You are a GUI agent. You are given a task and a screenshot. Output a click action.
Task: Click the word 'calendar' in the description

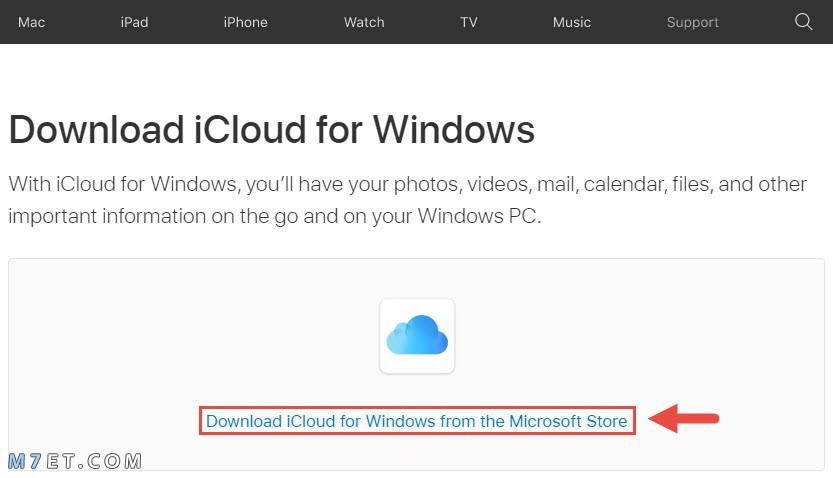pos(625,184)
